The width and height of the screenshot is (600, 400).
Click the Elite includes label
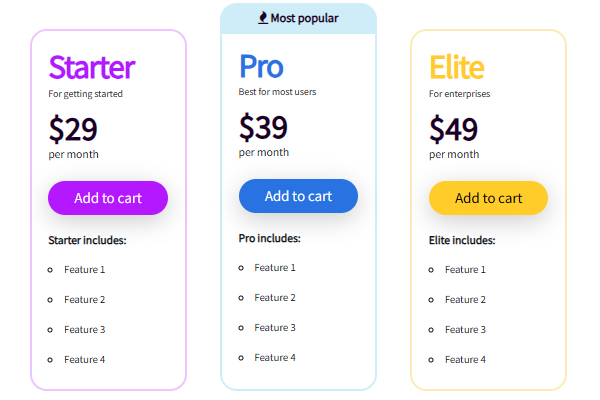point(462,240)
